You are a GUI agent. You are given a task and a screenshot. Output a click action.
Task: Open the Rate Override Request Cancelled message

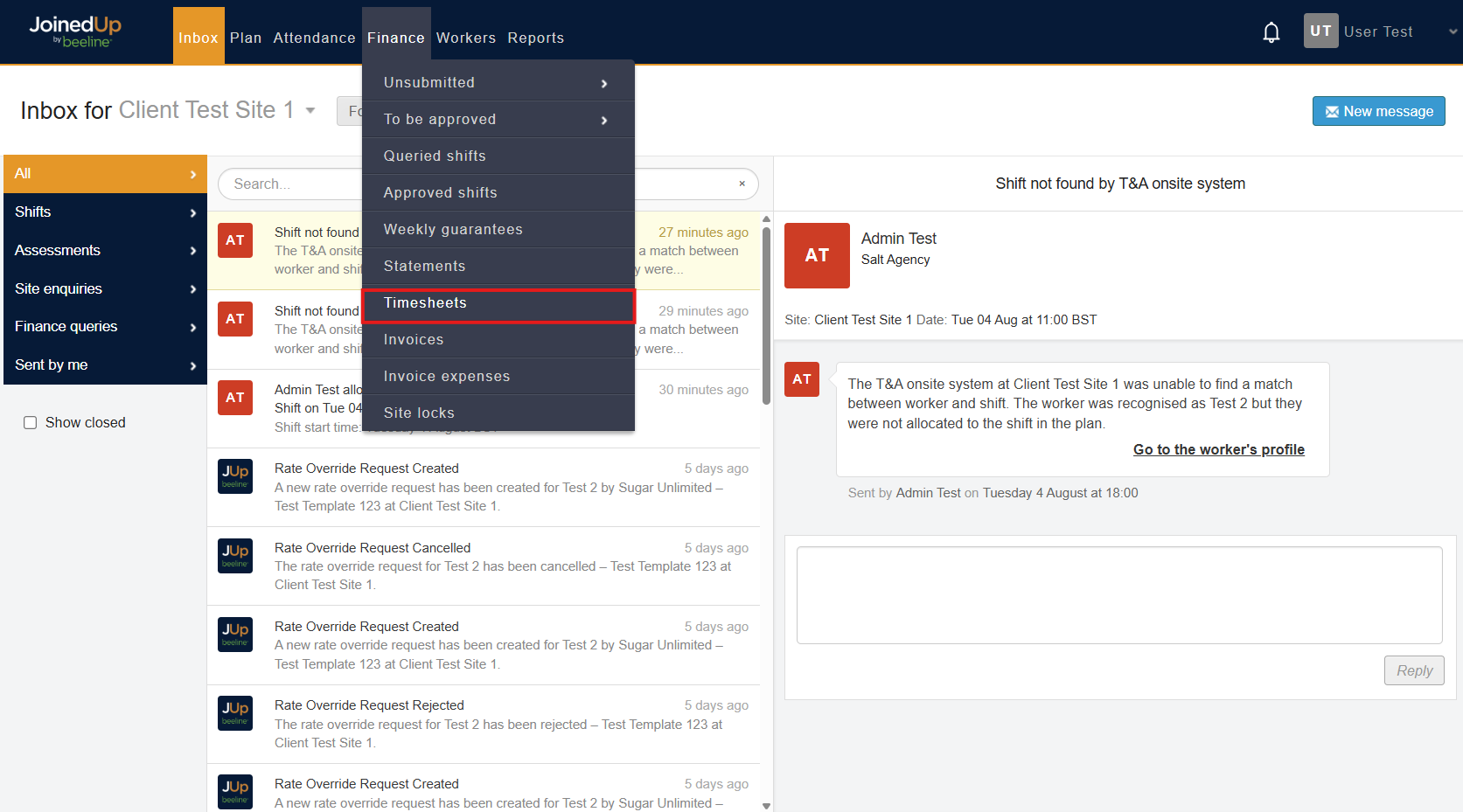coord(484,566)
